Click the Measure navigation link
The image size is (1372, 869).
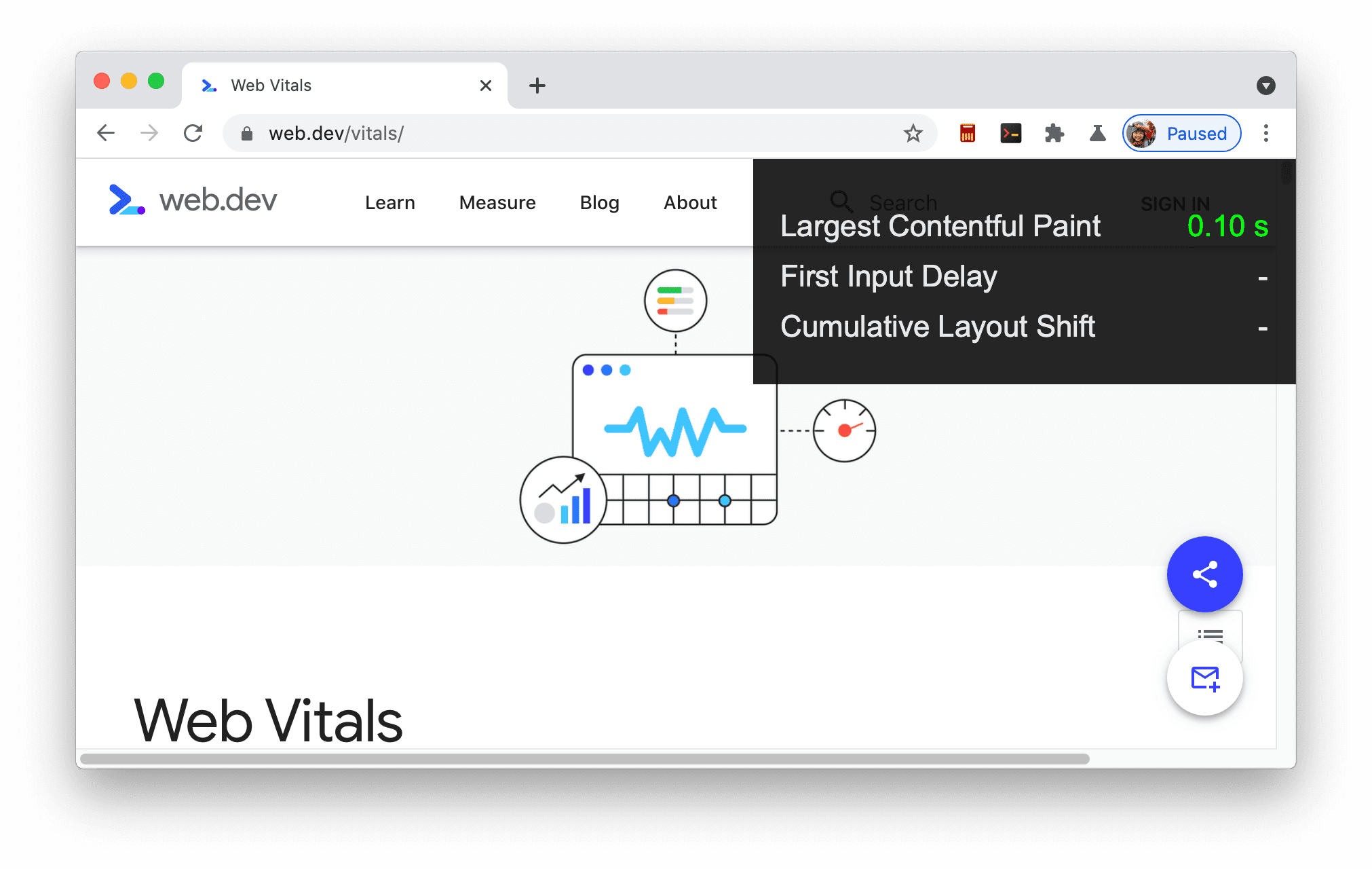pyautogui.click(x=497, y=202)
